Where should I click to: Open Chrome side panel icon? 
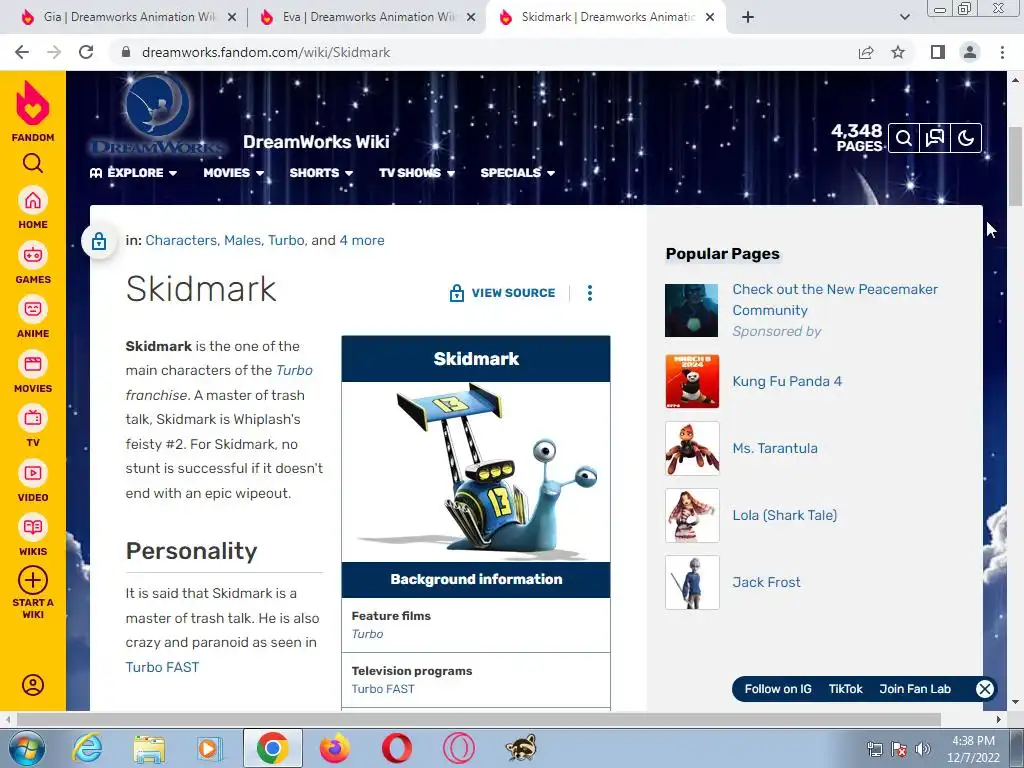click(x=938, y=52)
